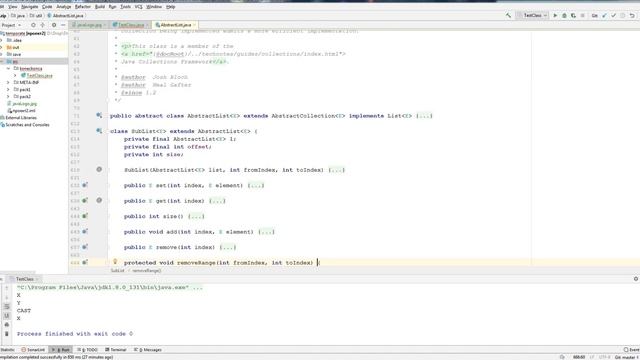Click gutter icon beside AbstractList class declaration
The height and width of the screenshot is (360, 640).
coord(99,116)
